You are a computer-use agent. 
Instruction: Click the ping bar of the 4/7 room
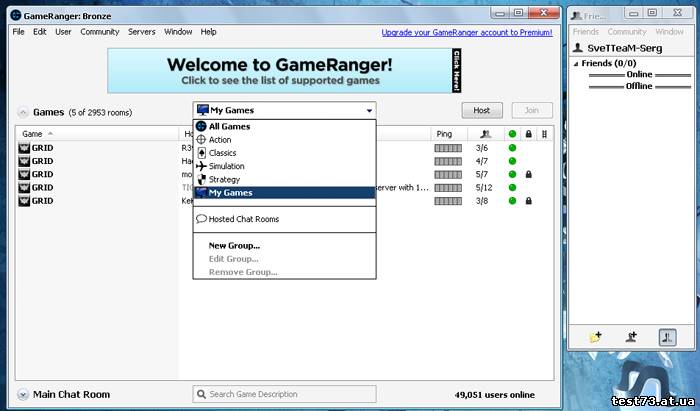(448, 161)
